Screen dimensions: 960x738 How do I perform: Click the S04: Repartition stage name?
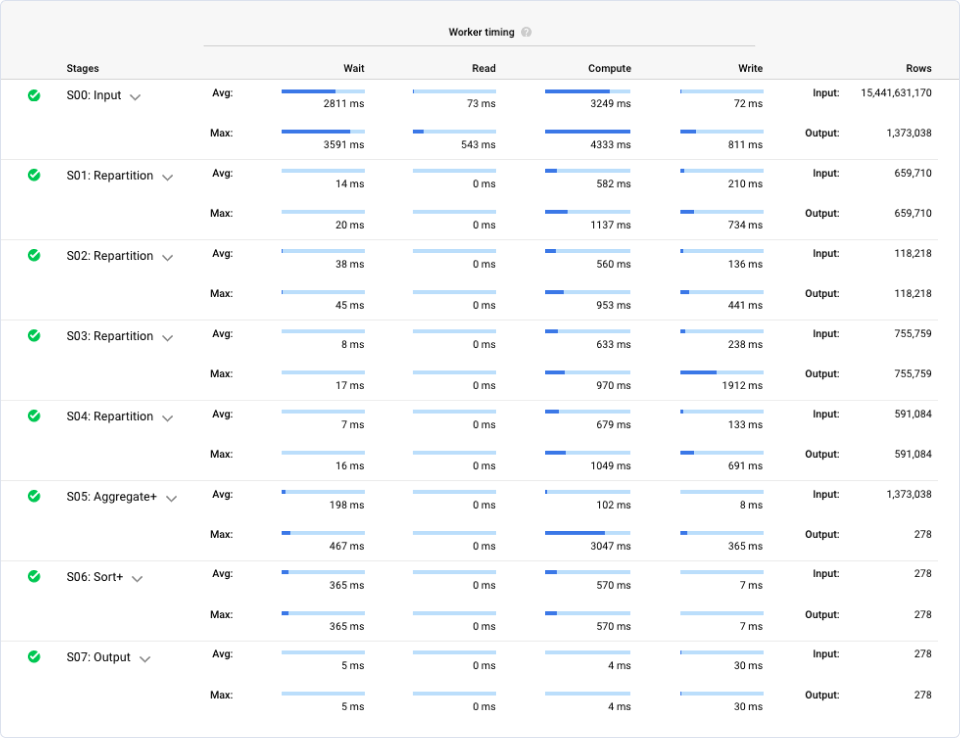click(109, 416)
